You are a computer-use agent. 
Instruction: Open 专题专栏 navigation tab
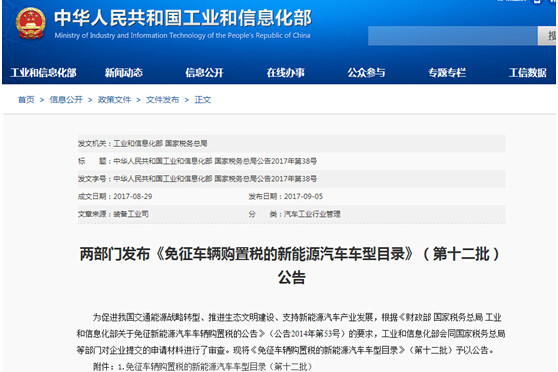447,73
